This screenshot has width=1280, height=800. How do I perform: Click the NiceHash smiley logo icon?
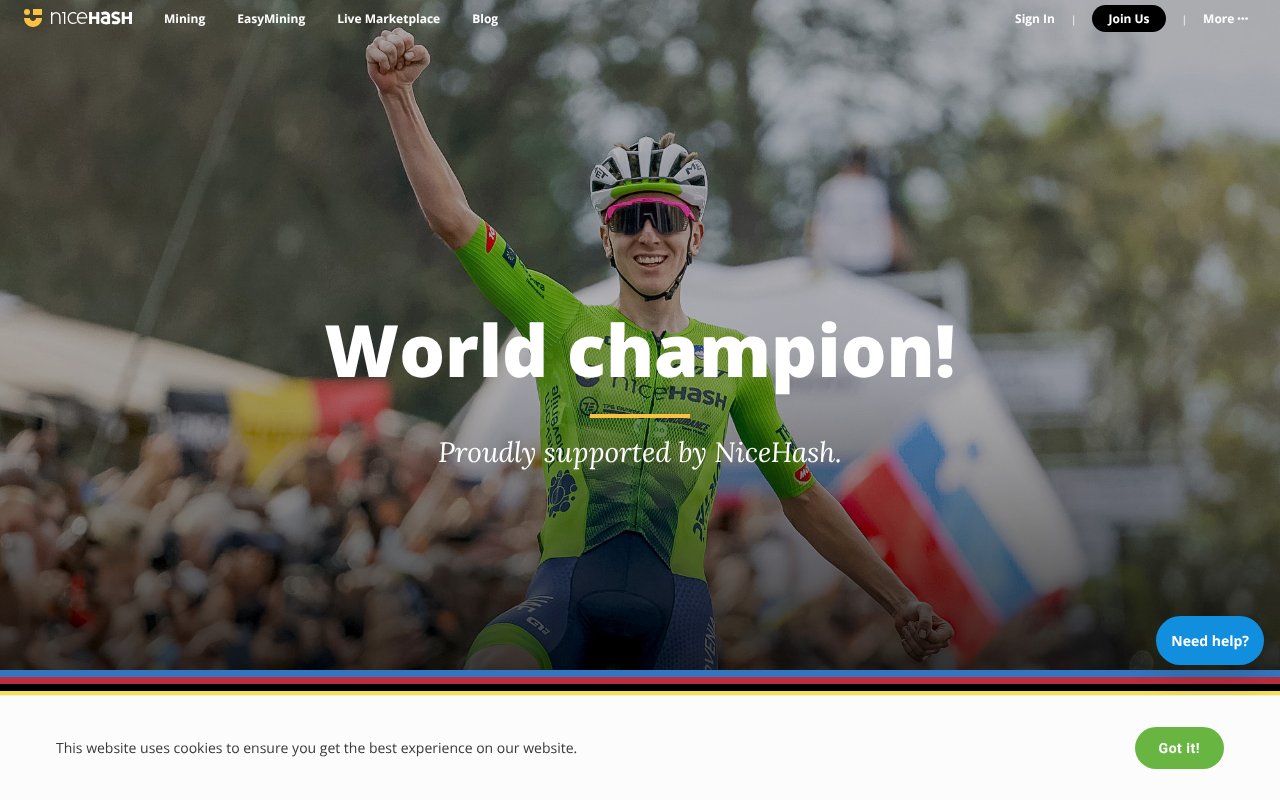[33, 18]
